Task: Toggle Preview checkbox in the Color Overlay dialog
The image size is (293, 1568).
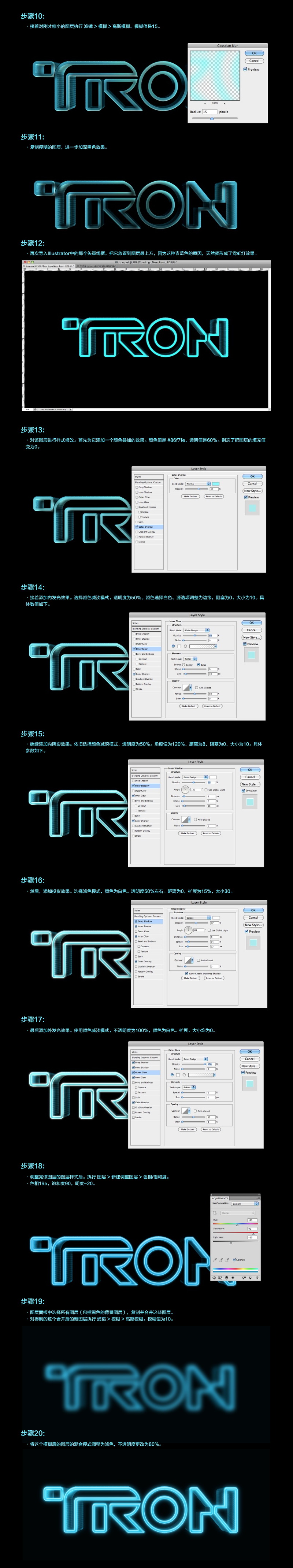Action: click(x=246, y=497)
